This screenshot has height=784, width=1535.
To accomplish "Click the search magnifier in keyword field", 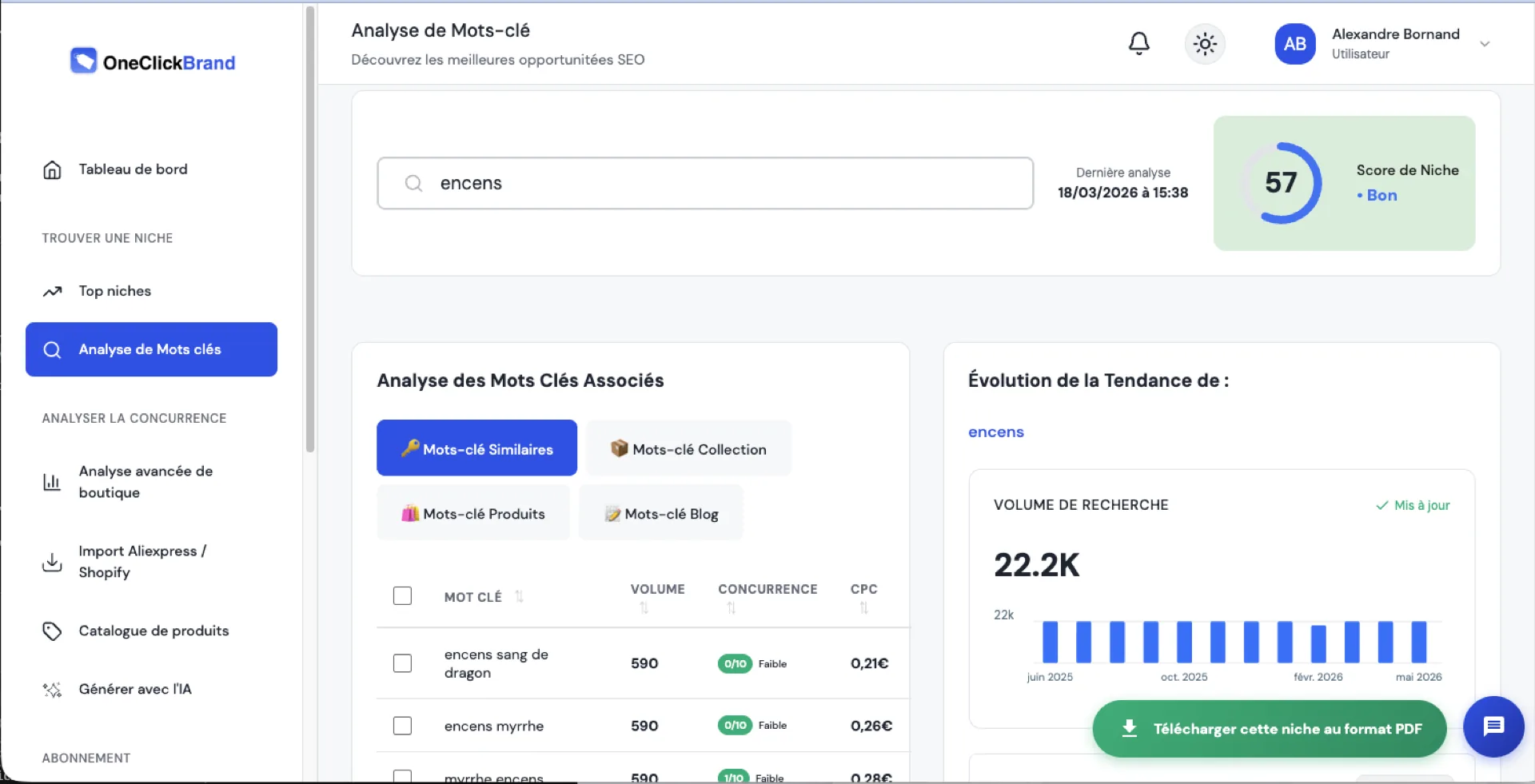I will coord(413,183).
